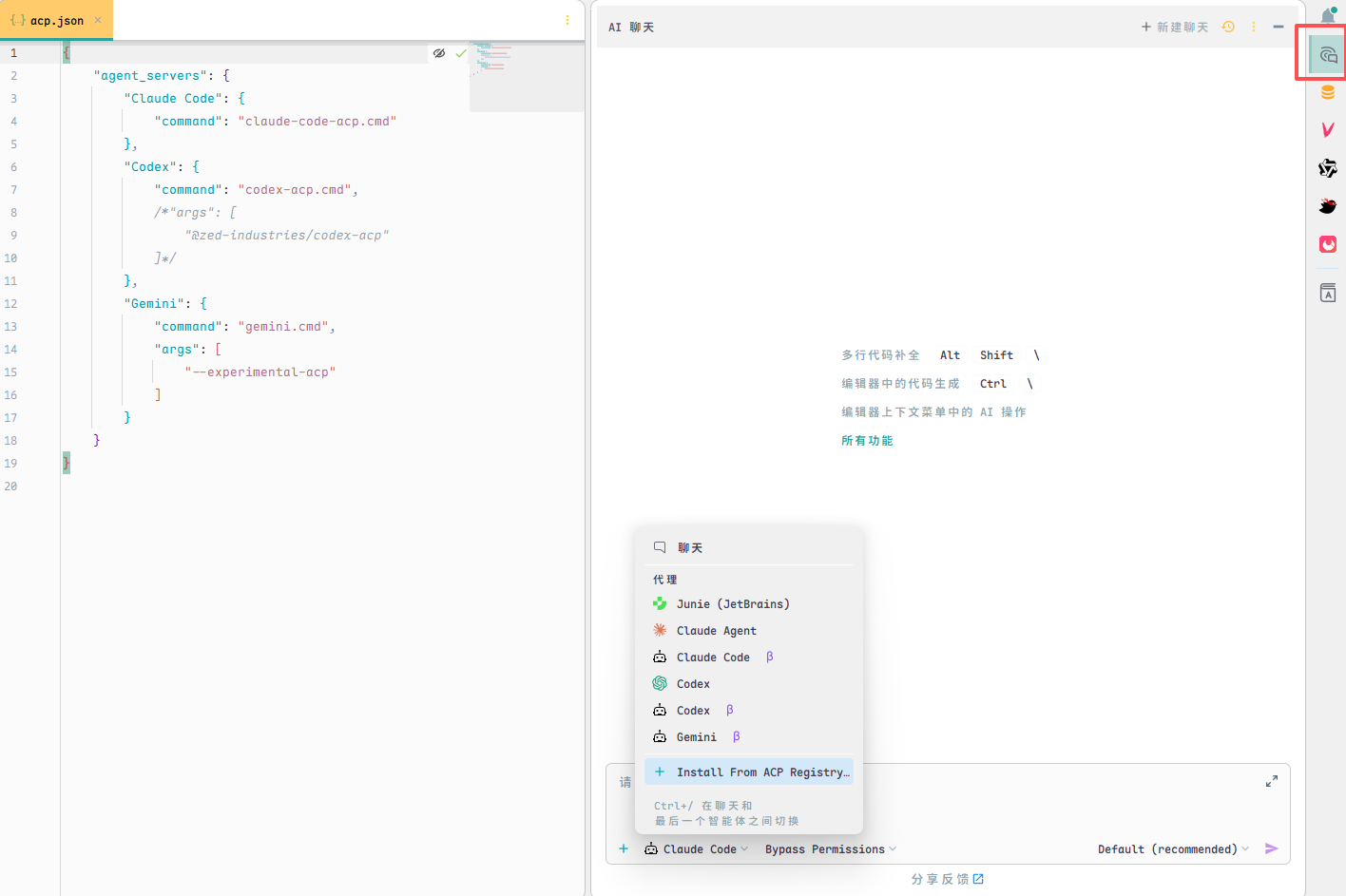This screenshot has height=896, width=1346.
Task: Open the 分享反馈 feedback link
Action: pos(947,879)
